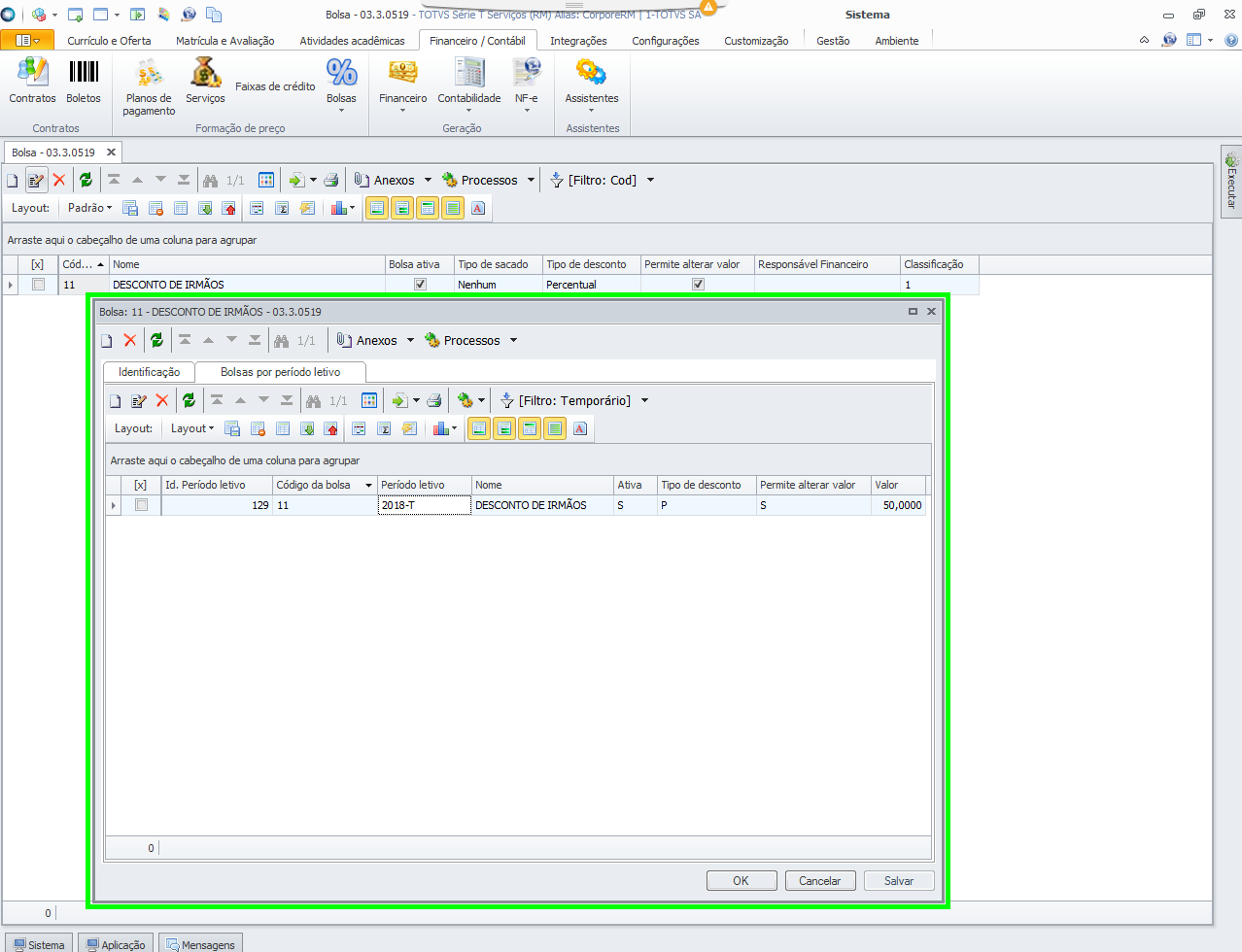
Task: Open Matrícula e Avaliação ribbon tab
Action: (x=224, y=41)
